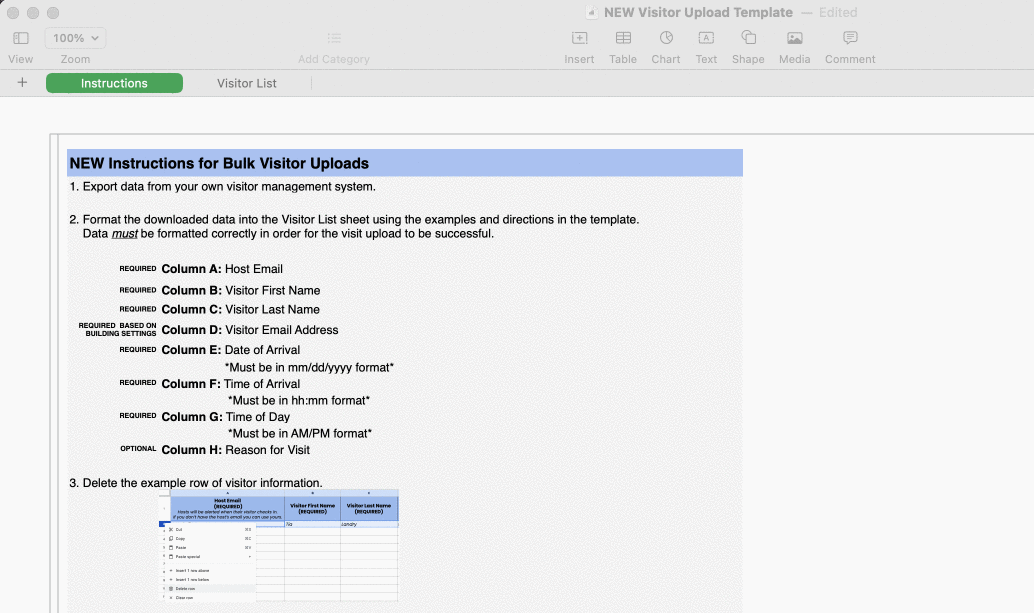Switch to the Instructions sheet tab

[114, 83]
